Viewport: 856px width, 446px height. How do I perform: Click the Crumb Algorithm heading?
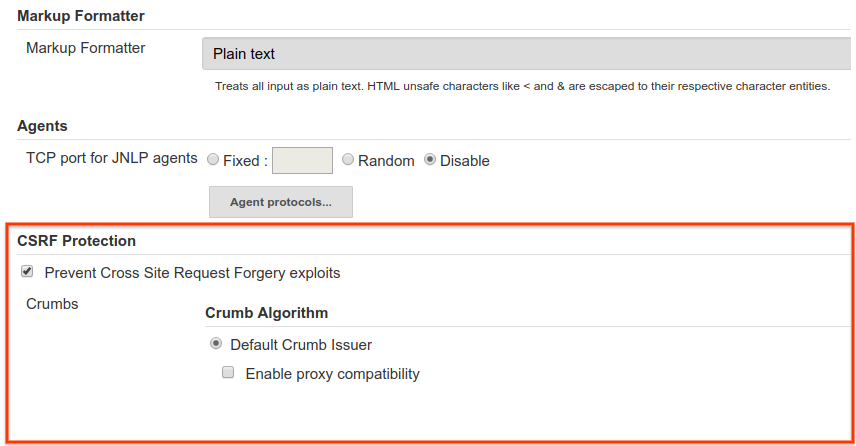pos(267,313)
